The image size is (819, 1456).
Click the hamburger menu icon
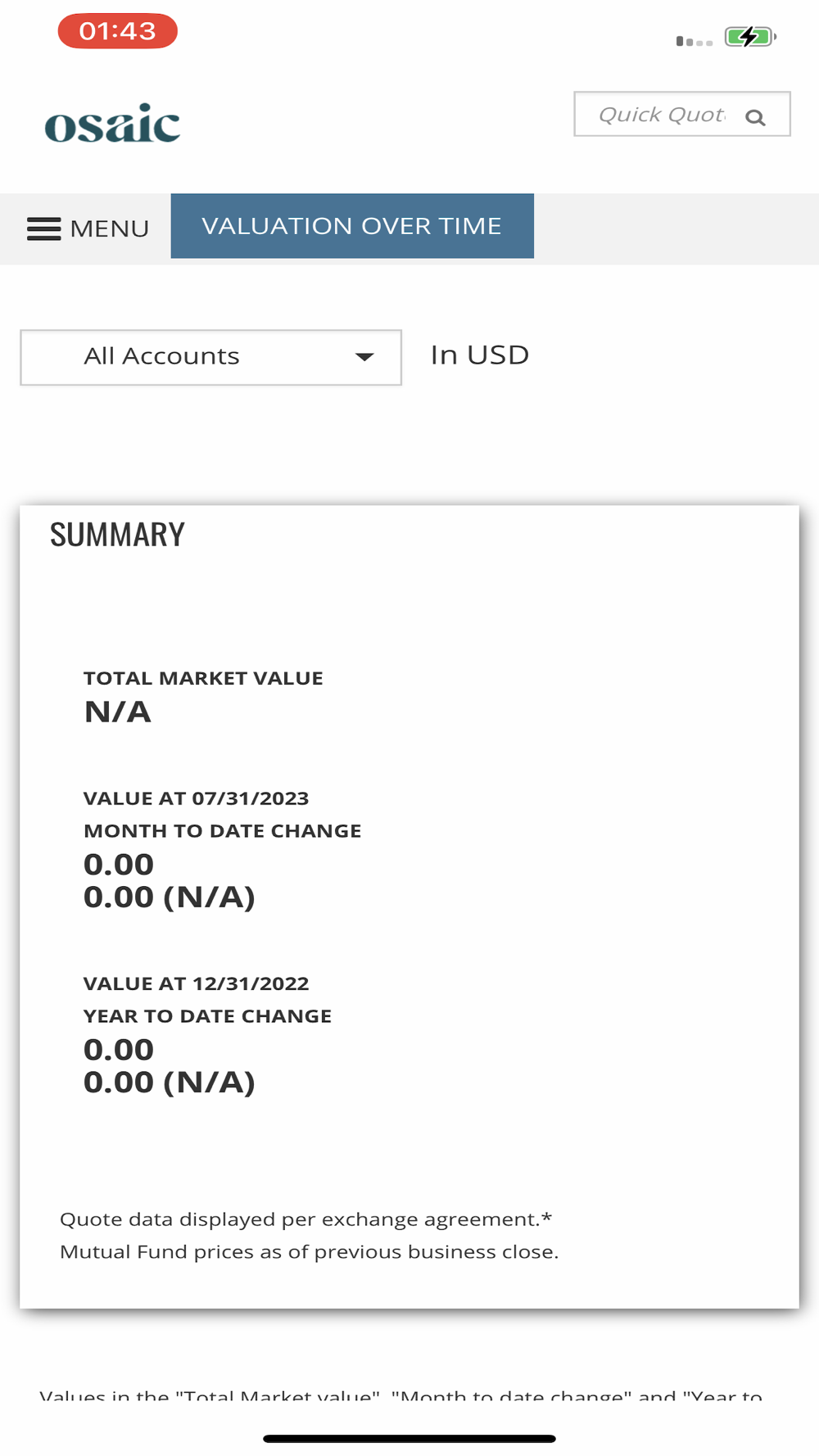pyautogui.click(x=44, y=228)
